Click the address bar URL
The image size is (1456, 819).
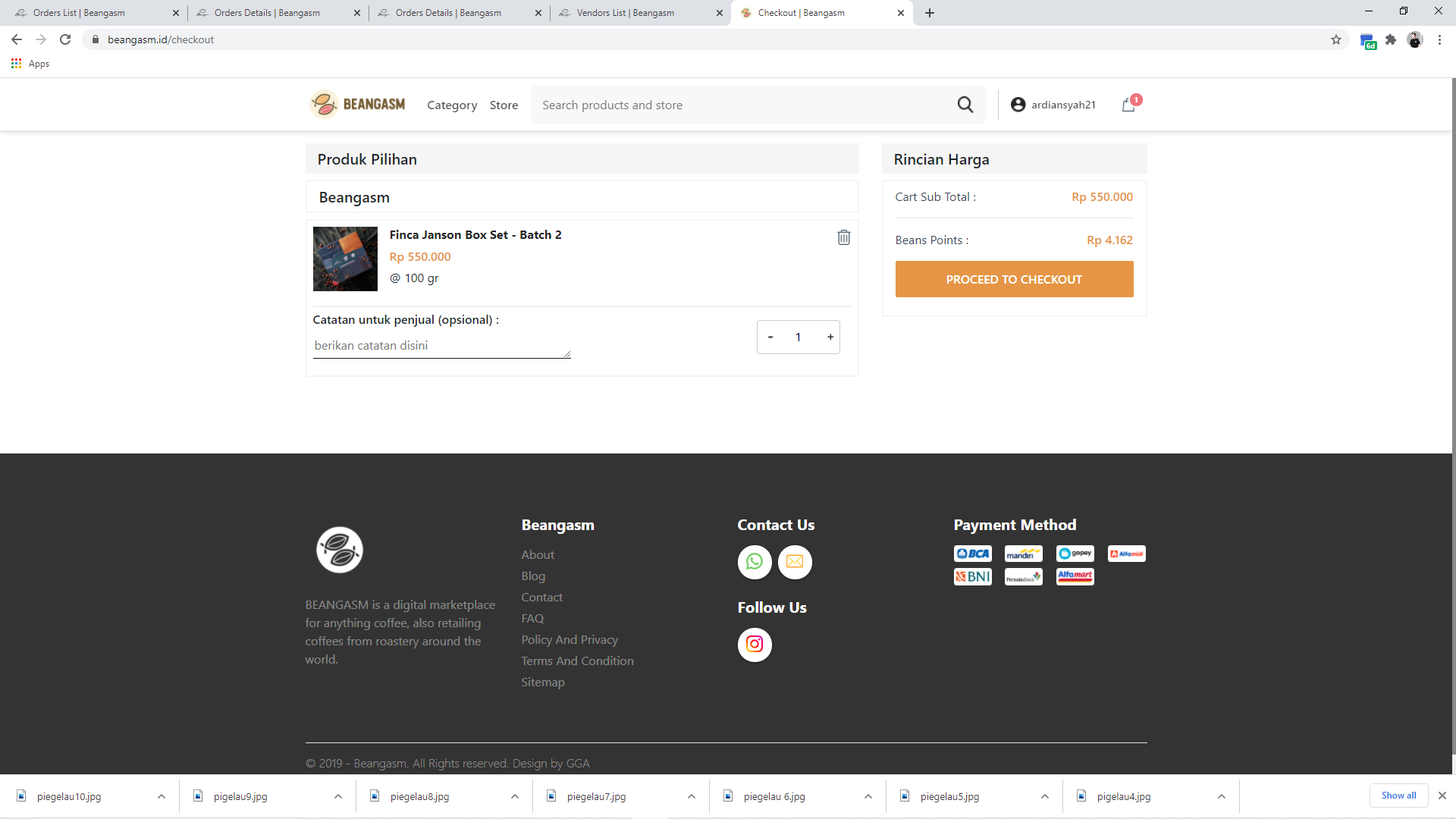(161, 39)
